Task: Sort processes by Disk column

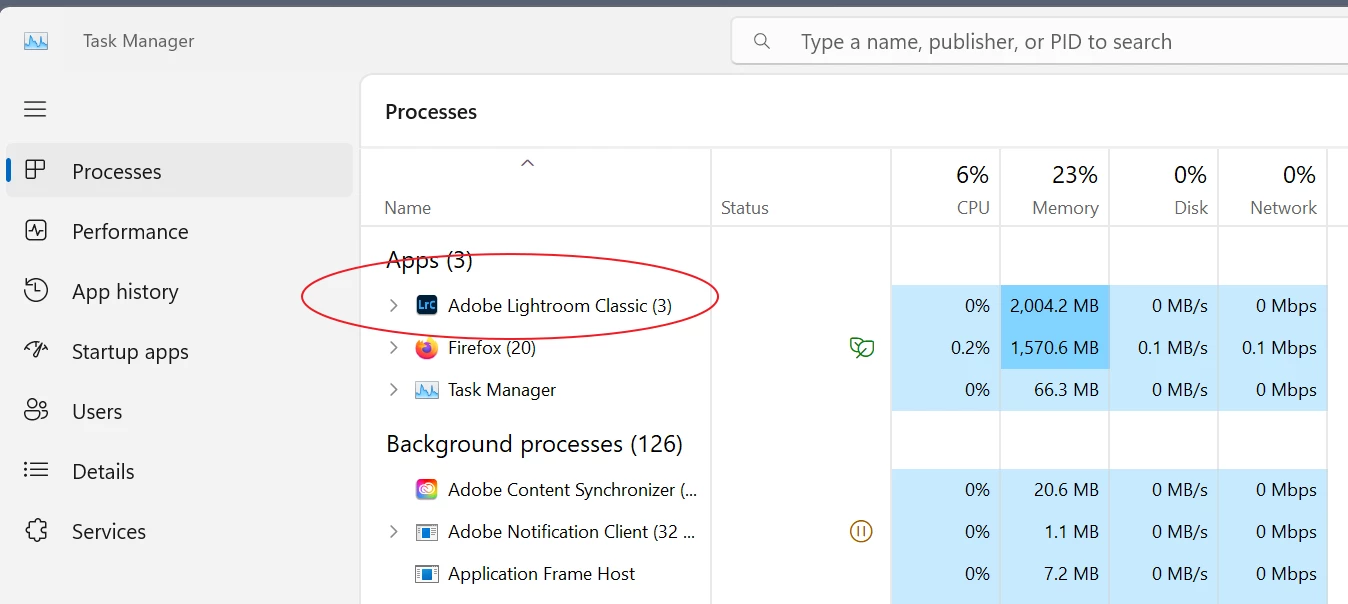Action: 1164,188
